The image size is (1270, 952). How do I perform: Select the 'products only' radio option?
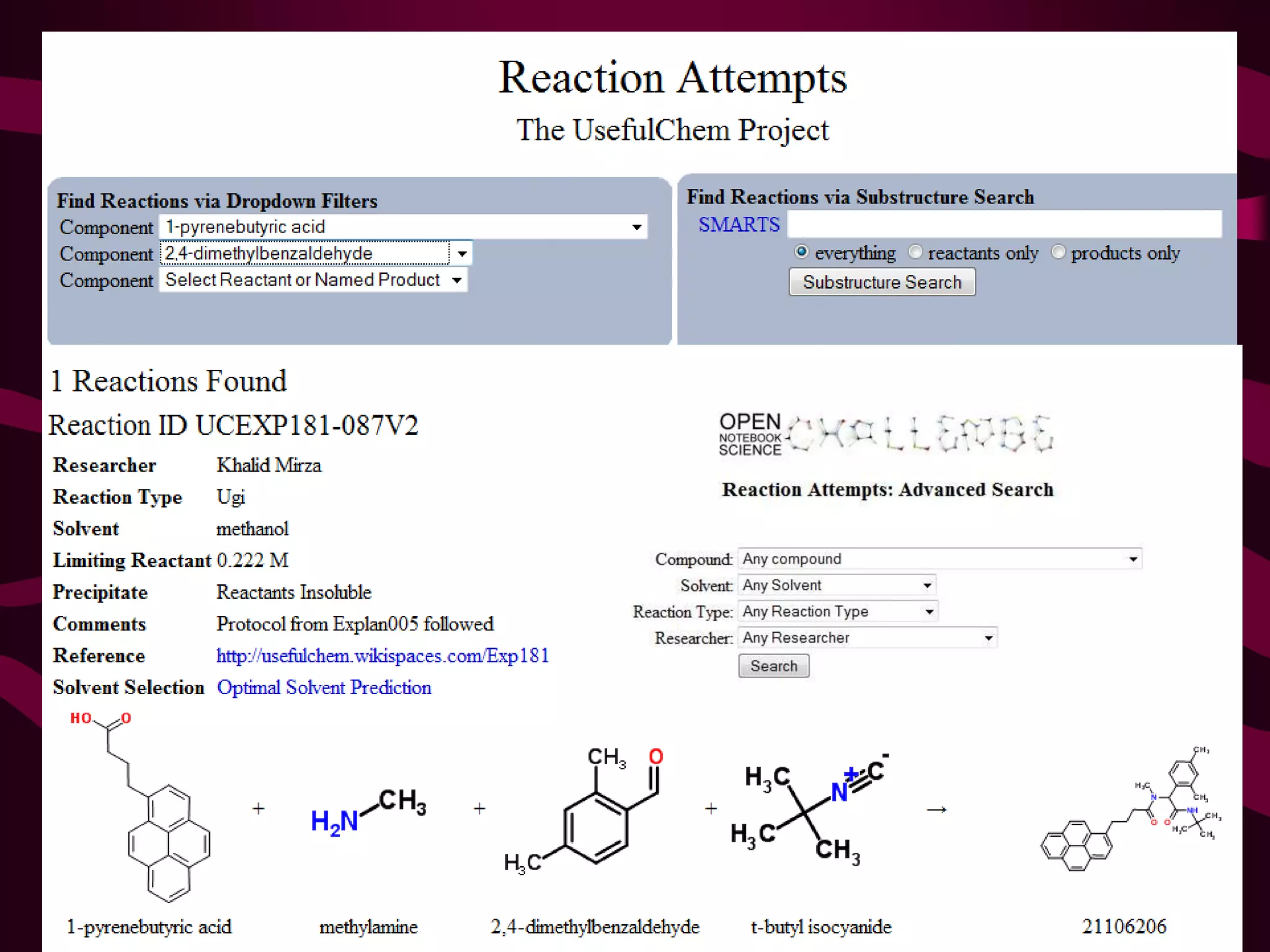click(1059, 252)
